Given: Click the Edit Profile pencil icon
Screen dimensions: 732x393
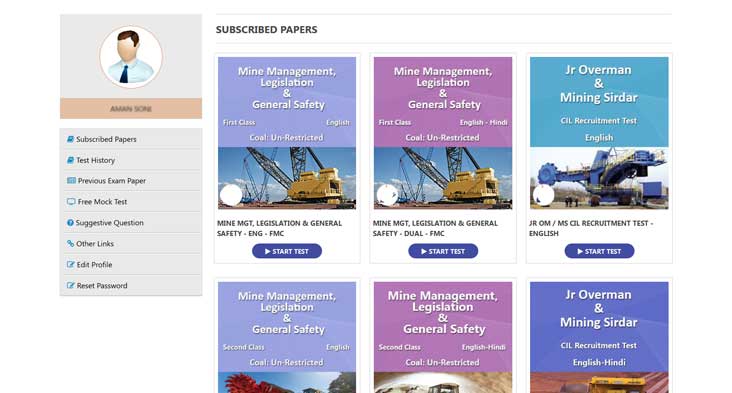Looking at the screenshot, I should (x=70, y=265).
